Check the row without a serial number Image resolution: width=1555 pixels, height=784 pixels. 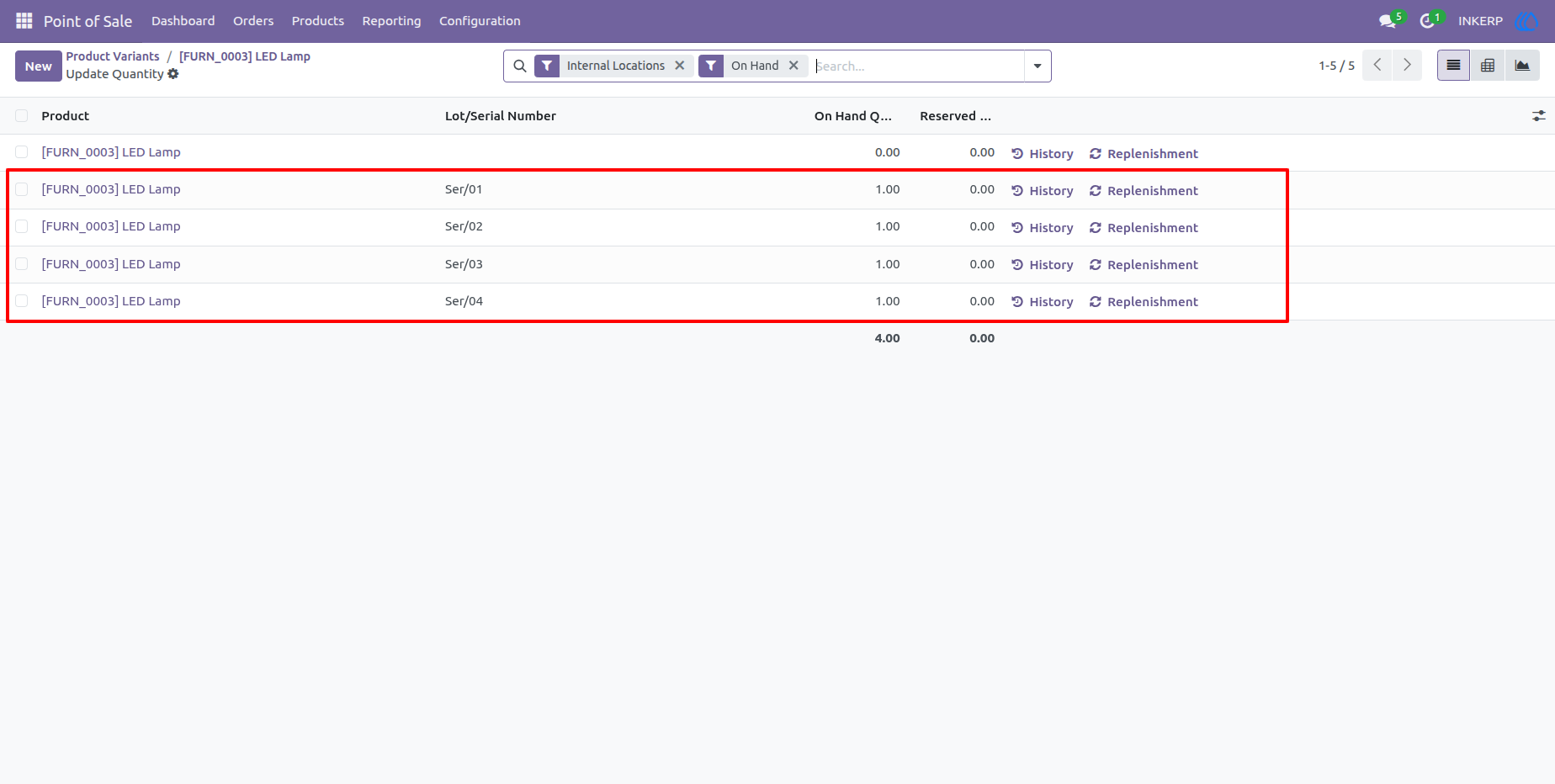pos(22,152)
